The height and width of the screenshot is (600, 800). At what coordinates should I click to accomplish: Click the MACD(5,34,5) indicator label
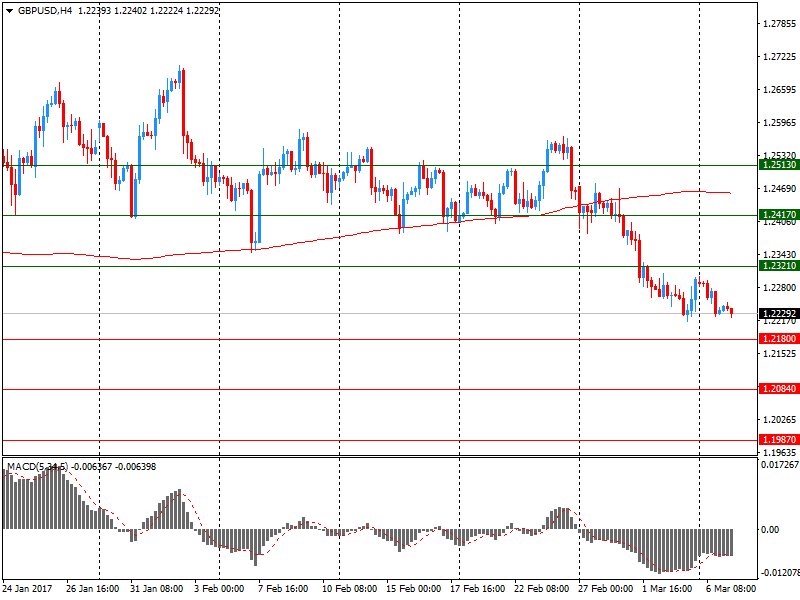(37, 466)
